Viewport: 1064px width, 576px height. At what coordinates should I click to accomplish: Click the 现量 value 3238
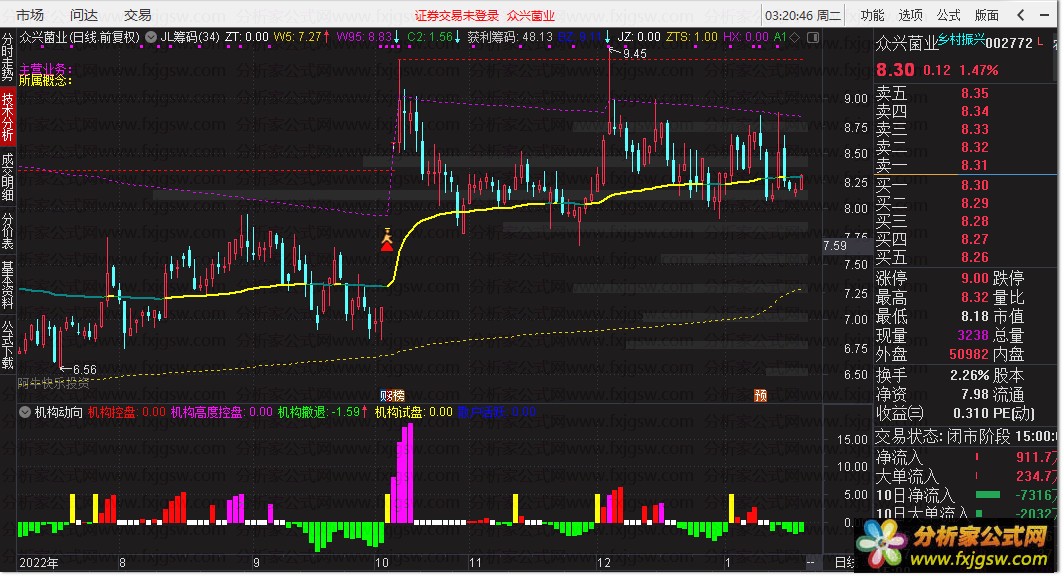pyautogui.click(x=972, y=335)
